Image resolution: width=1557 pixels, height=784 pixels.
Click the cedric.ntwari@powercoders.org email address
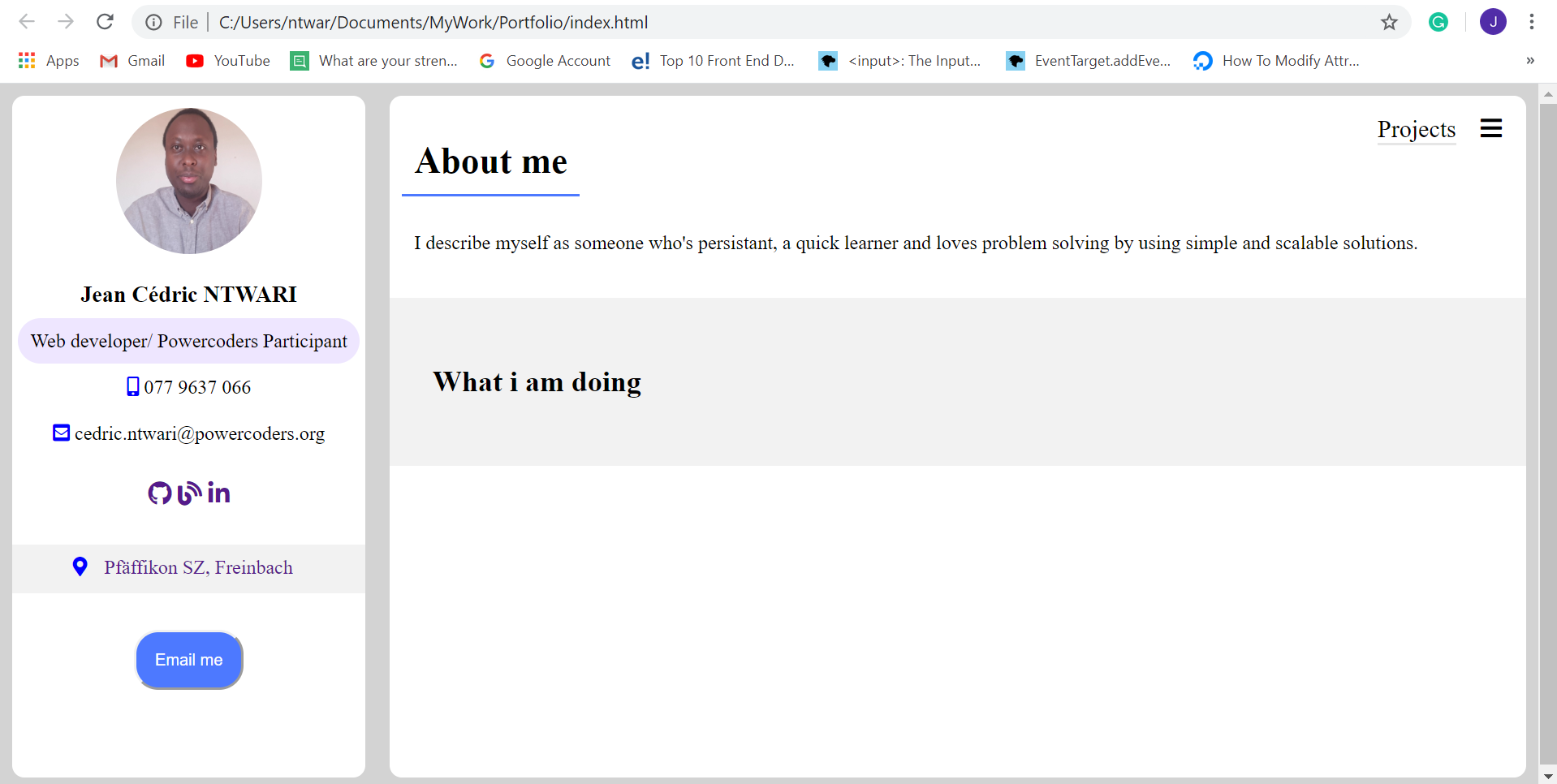[200, 433]
